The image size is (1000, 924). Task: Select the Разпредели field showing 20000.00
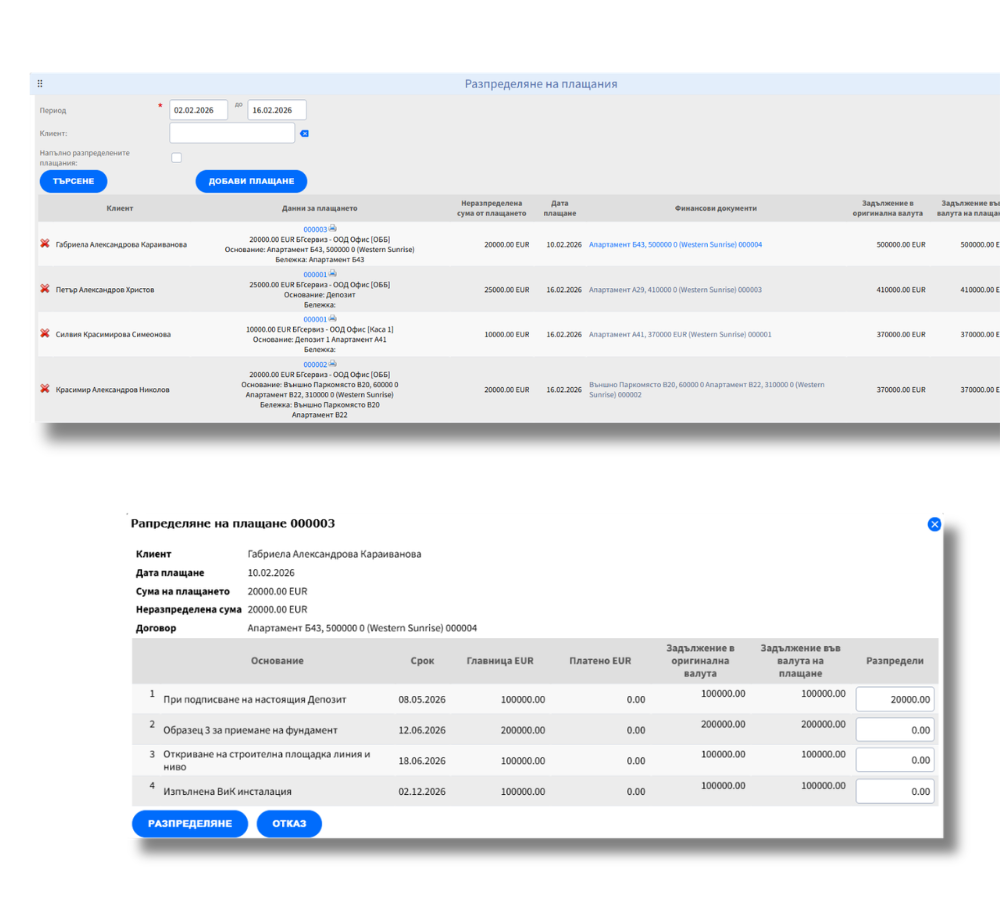point(895,700)
